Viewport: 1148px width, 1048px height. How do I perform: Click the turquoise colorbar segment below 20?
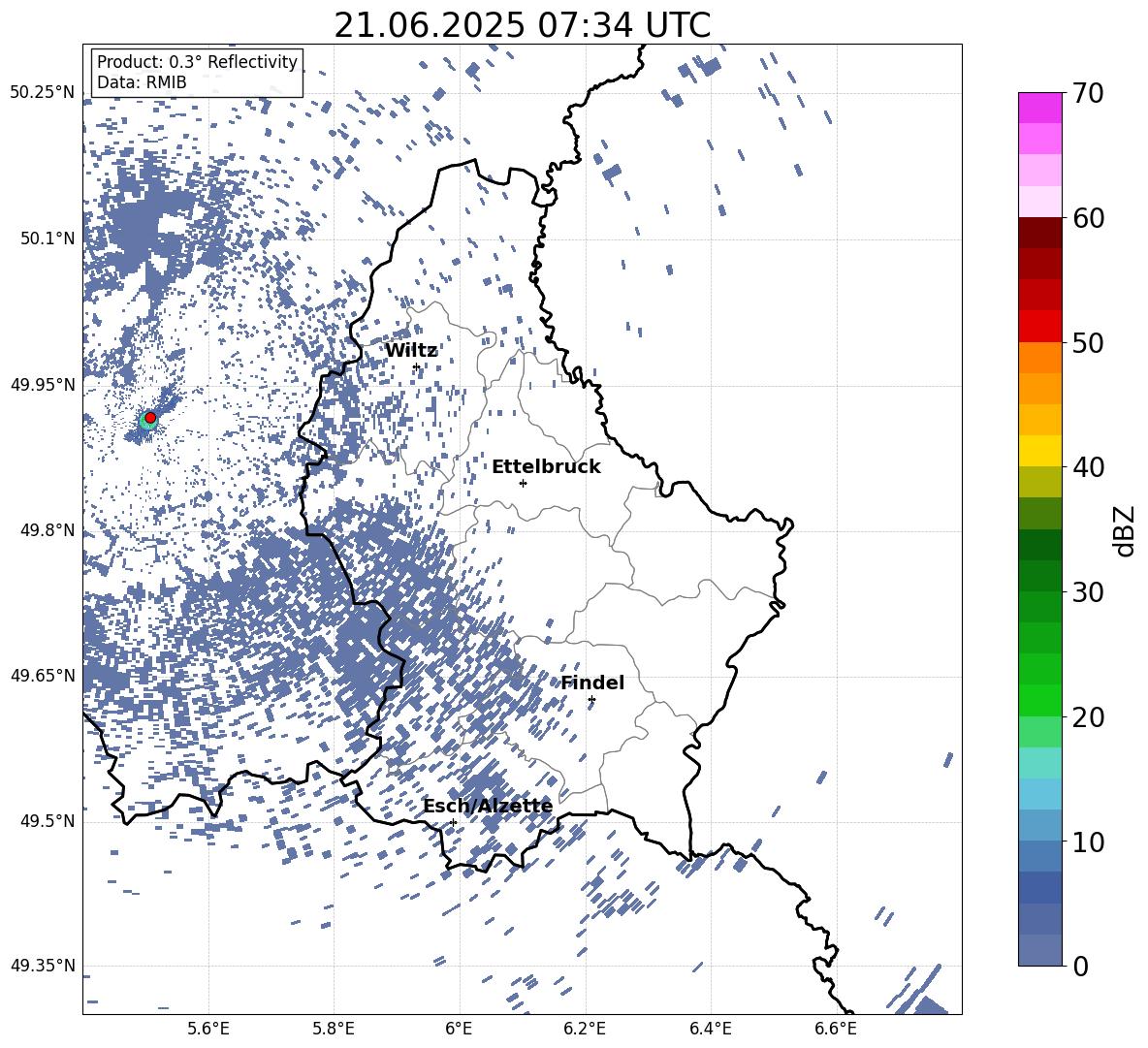(x=1040, y=763)
